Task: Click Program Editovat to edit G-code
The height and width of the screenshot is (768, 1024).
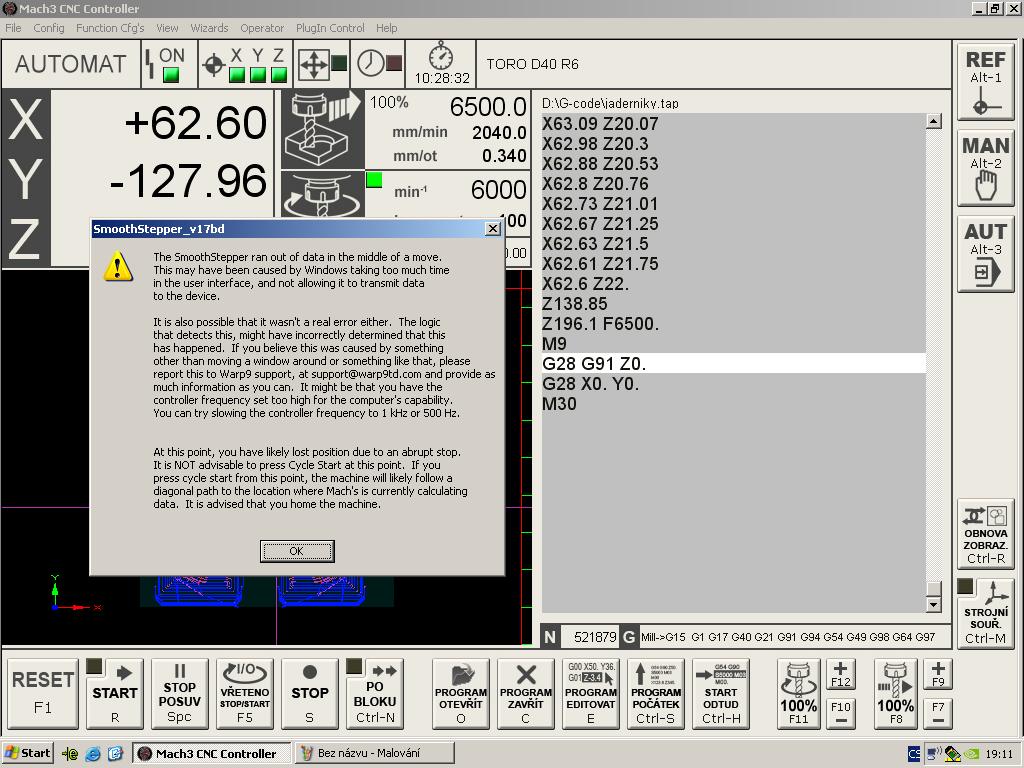Action: (x=590, y=693)
